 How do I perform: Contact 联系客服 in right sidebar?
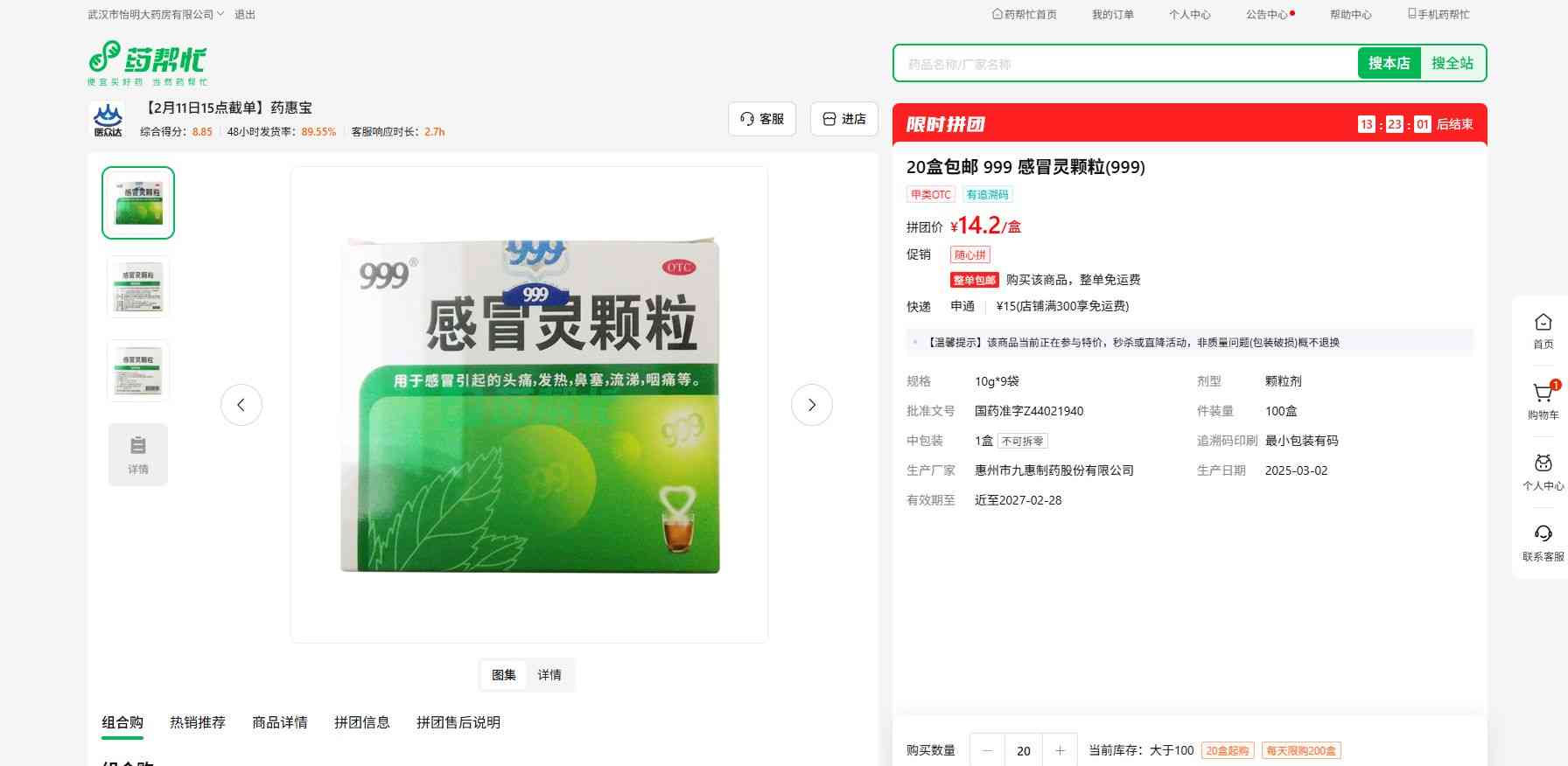click(x=1543, y=542)
